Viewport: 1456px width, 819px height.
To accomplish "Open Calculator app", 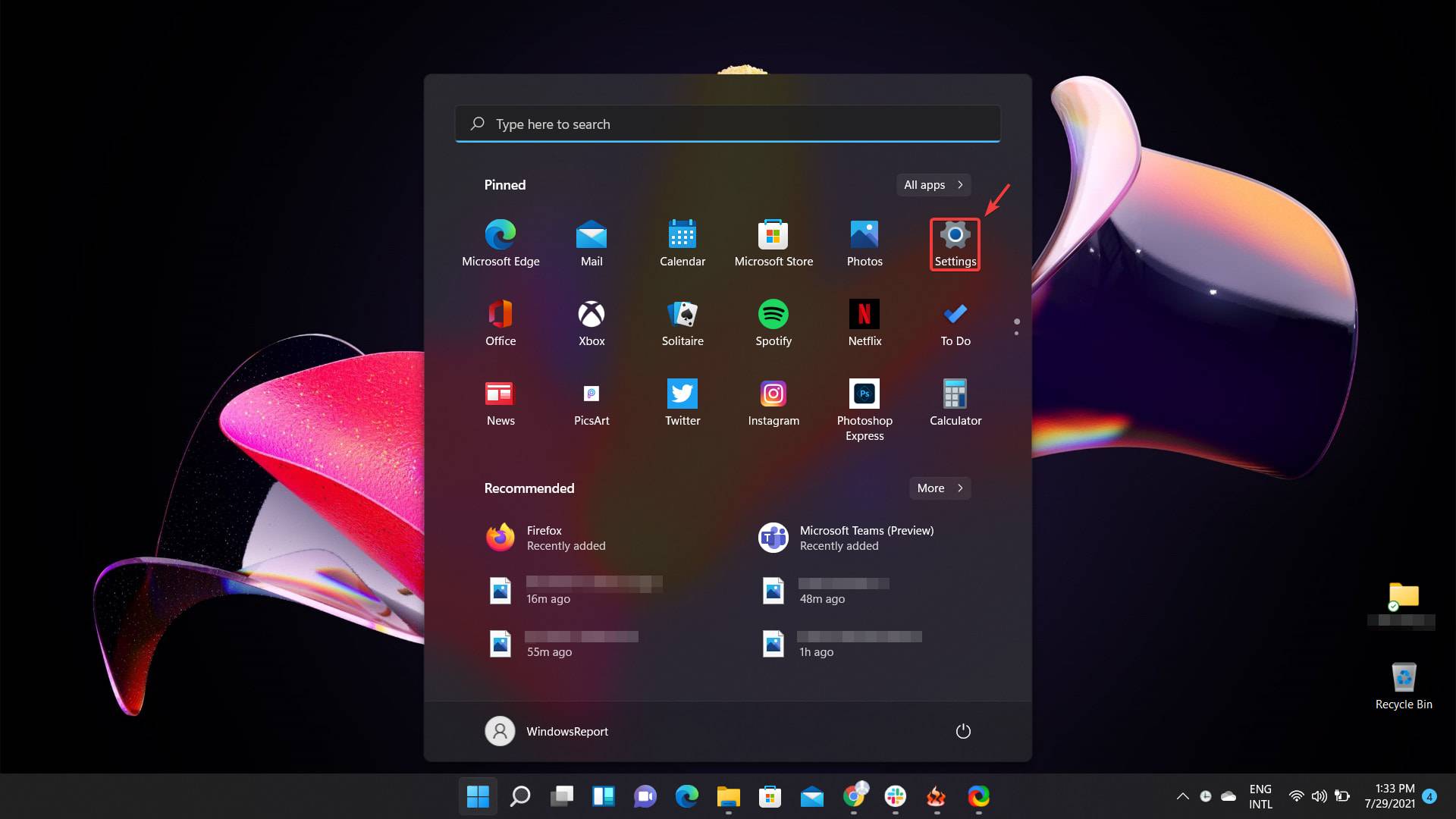I will point(956,400).
